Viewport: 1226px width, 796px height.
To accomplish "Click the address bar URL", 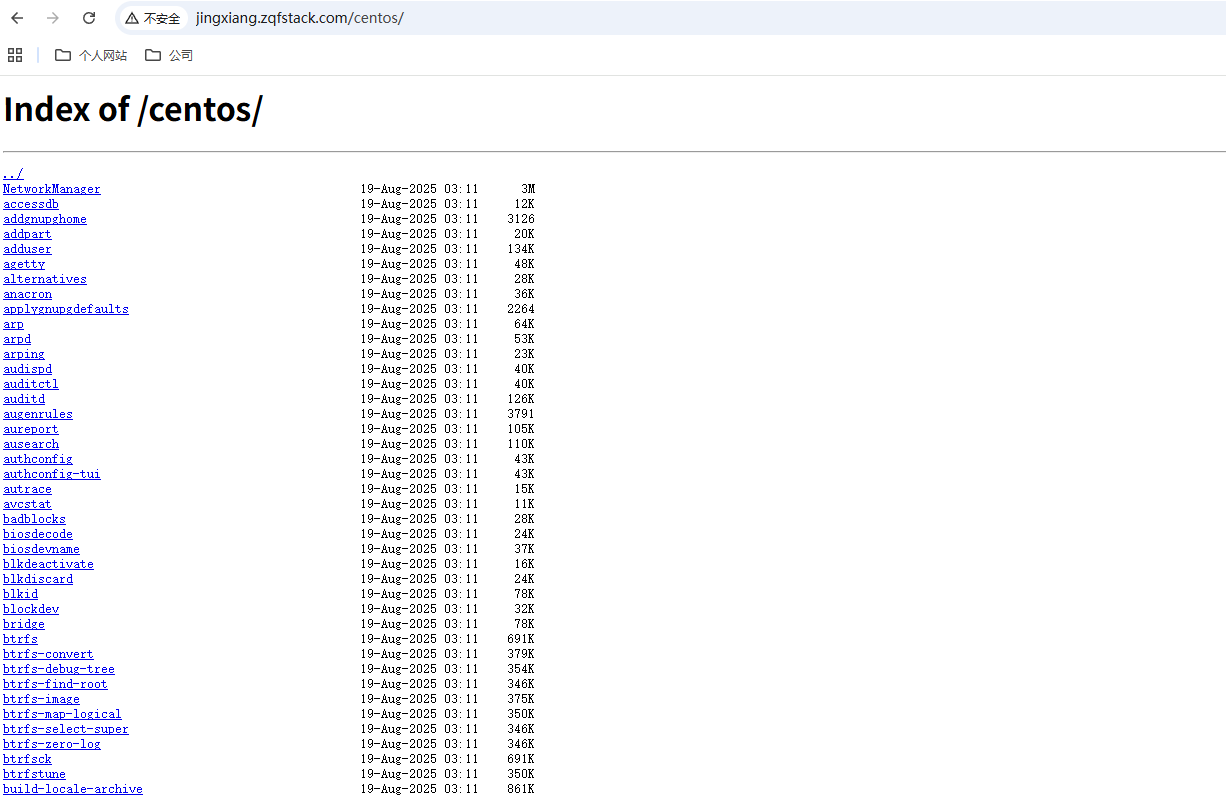I will 299,18.
